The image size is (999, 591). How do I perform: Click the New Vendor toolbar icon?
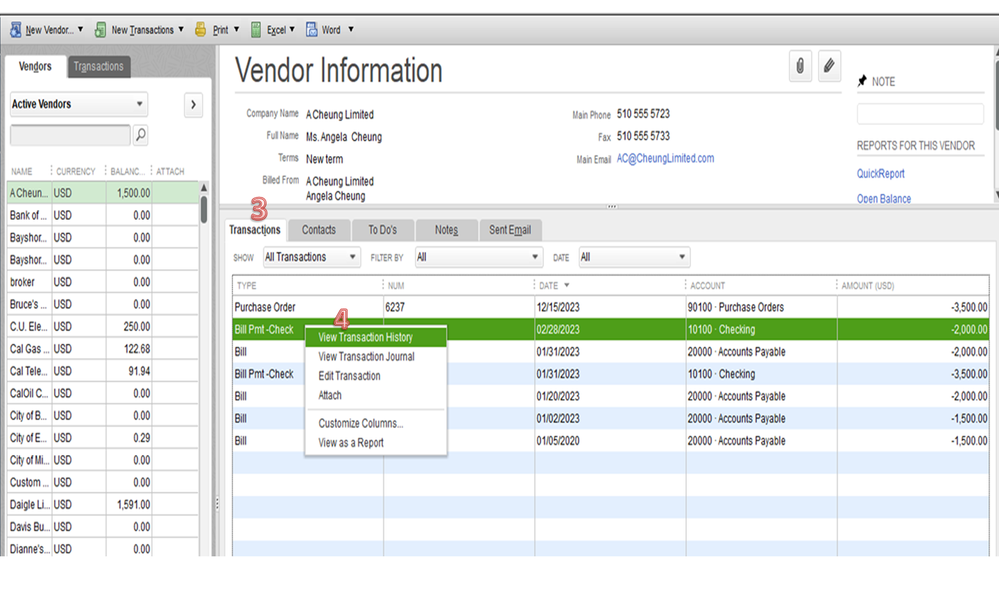point(15,29)
